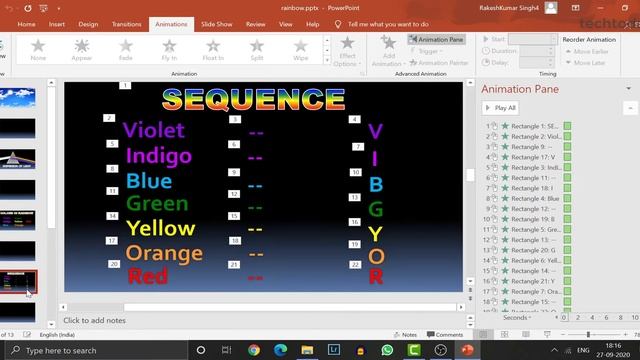Screen dimensions: 640x360
Task: Open WhatsApp from taskbar
Action: [387, 350]
